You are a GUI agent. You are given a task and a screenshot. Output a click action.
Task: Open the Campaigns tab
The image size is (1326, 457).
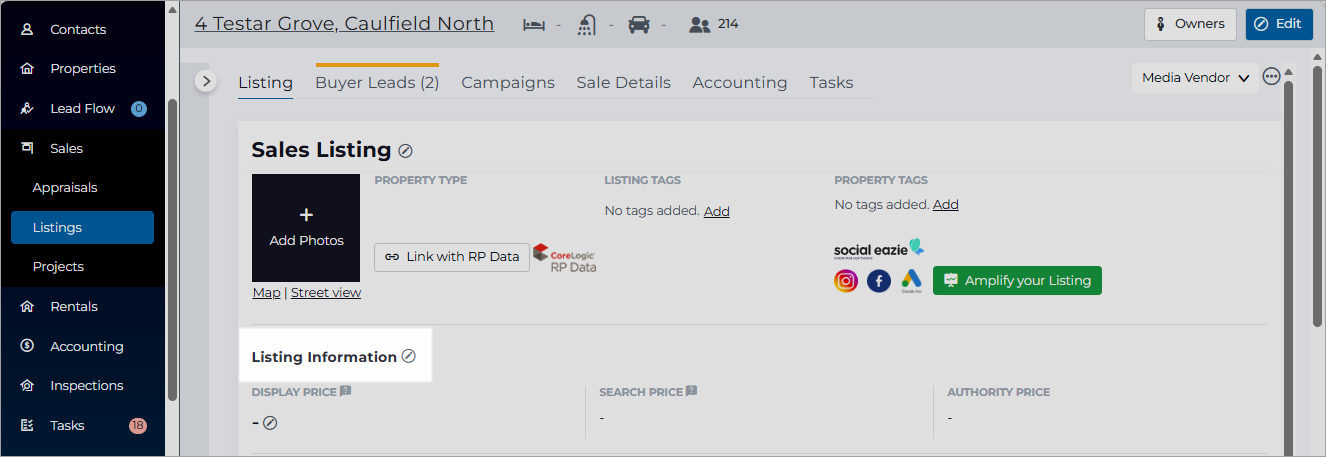(x=508, y=83)
